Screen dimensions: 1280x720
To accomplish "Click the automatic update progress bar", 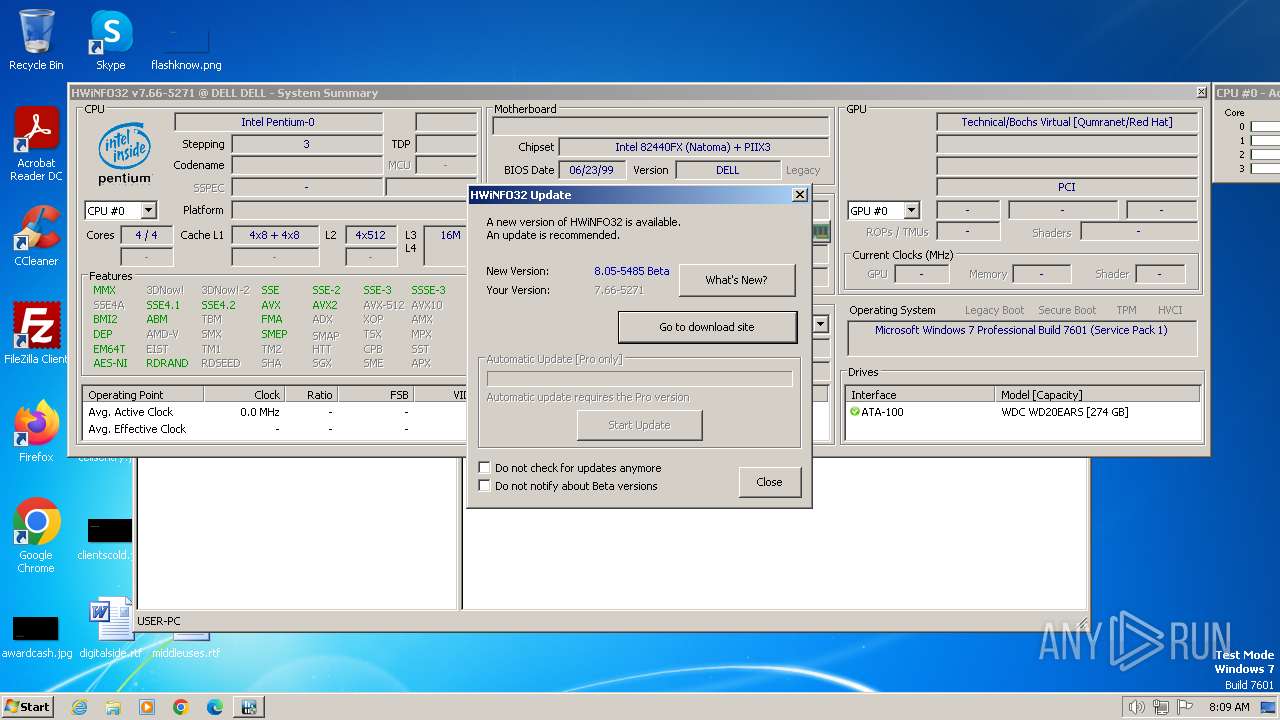I will pyautogui.click(x=639, y=379).
